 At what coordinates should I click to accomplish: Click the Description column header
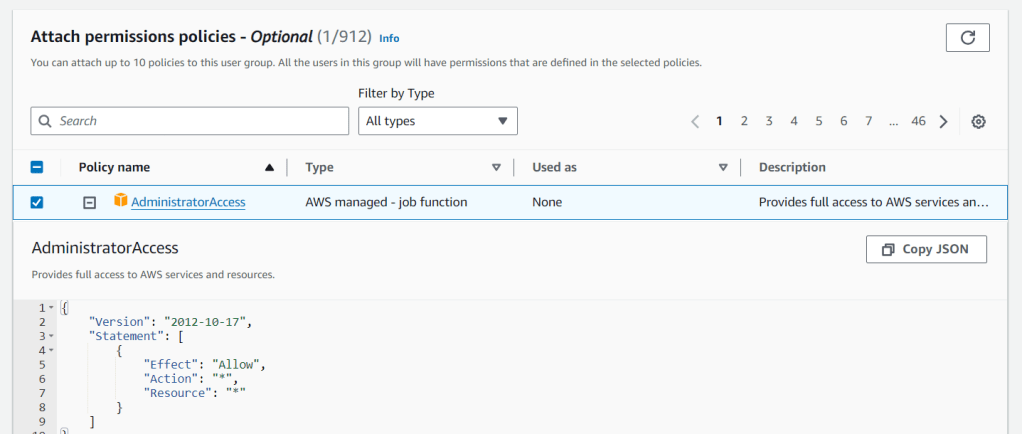pos(792,167)
